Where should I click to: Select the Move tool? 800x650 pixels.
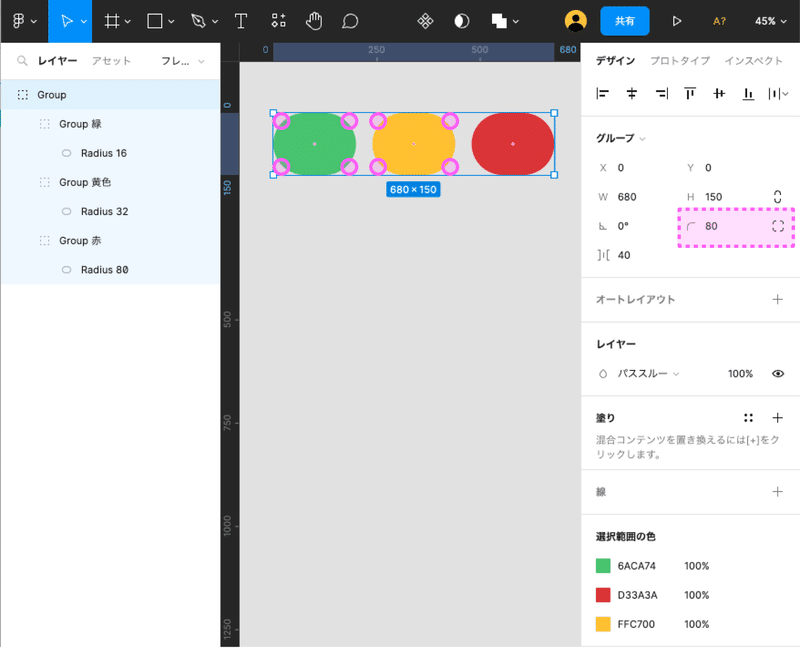(x=66, y=21)
